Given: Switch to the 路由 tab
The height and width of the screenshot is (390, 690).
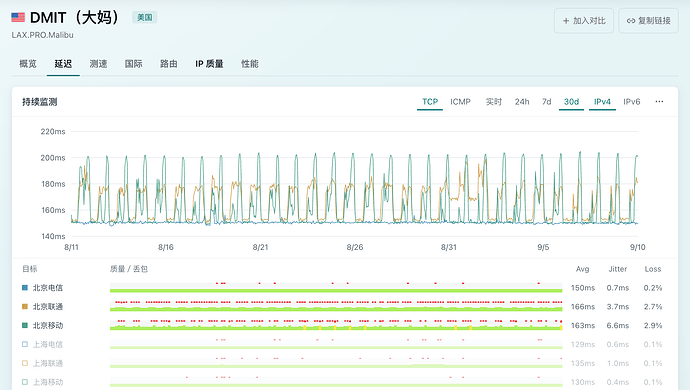Looking at the screenshot, I should click(169, 64).
